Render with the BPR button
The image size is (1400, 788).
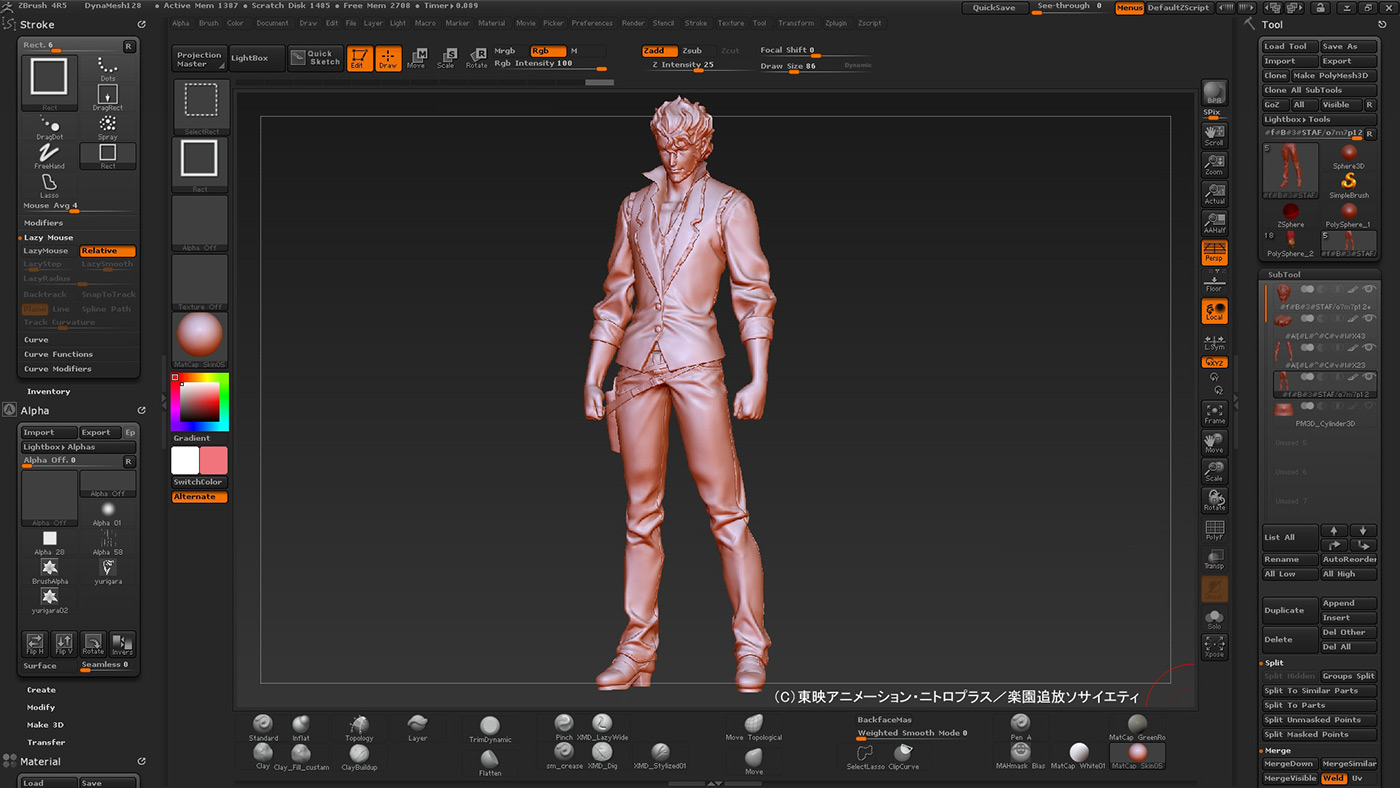click(1214, 93)
